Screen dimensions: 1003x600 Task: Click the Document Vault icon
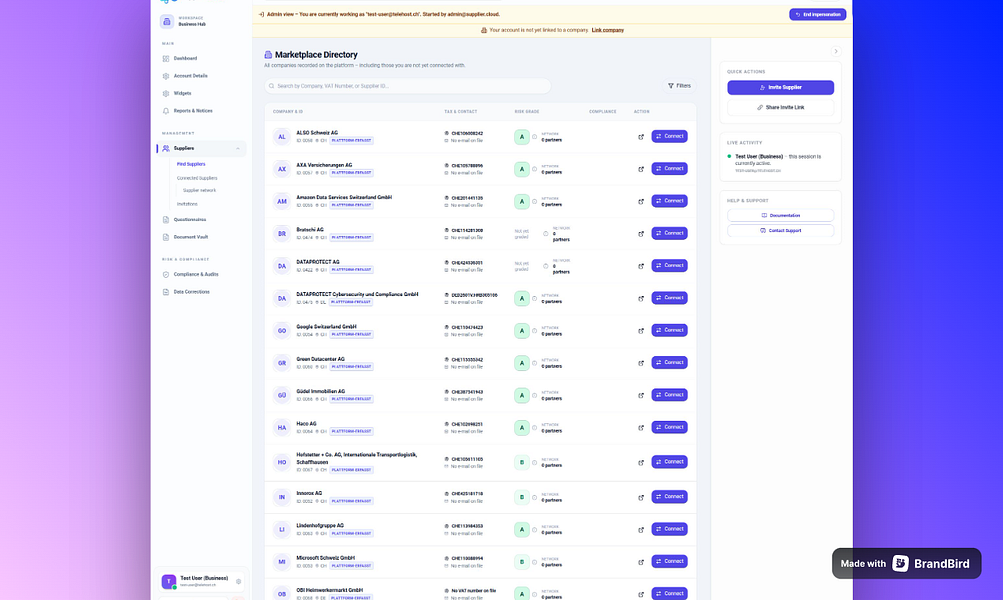(x=166, y=237)
